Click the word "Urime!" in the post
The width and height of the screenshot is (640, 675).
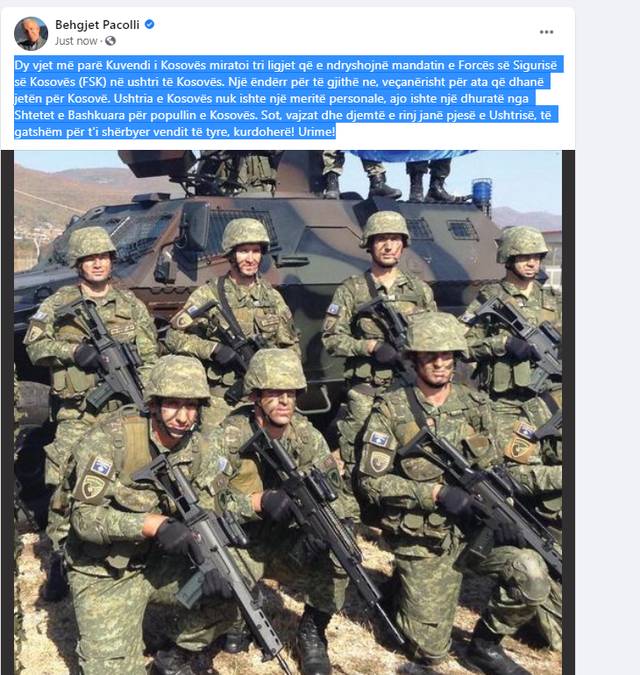coord(316,132)
